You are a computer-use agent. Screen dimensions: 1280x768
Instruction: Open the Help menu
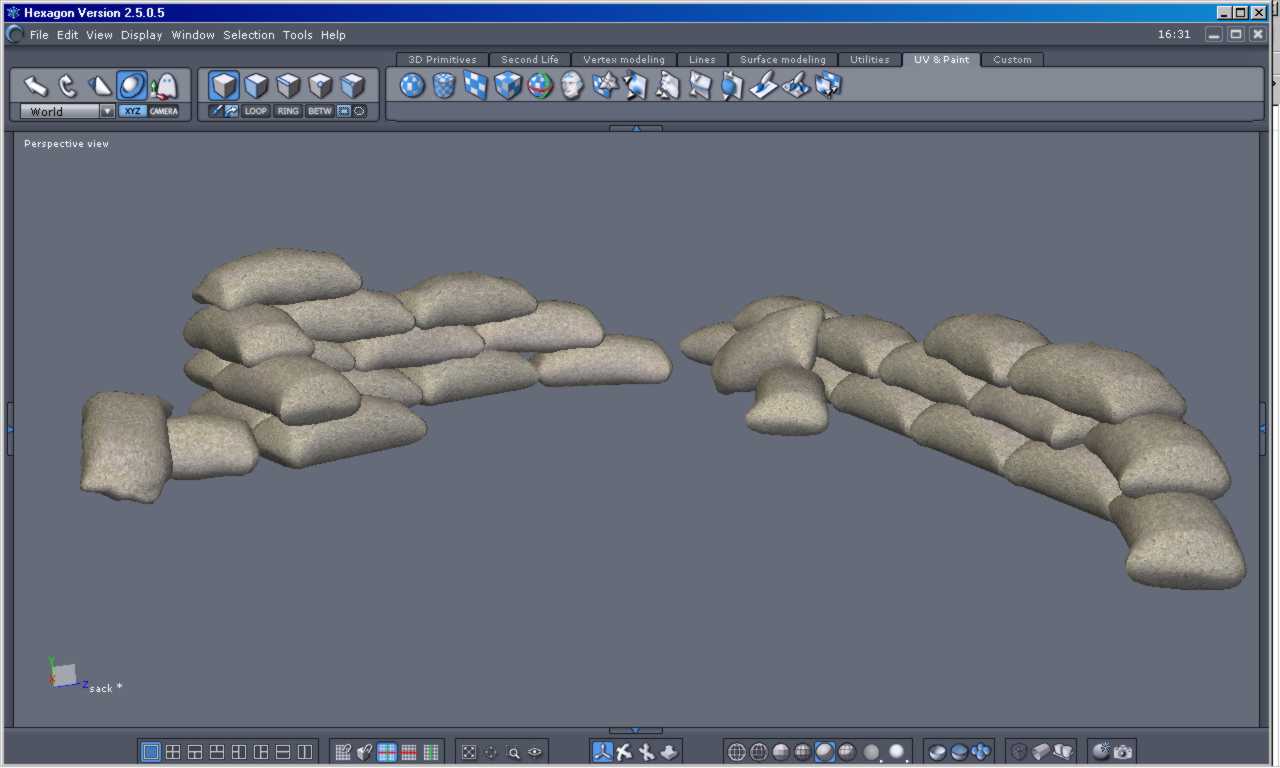333,35
